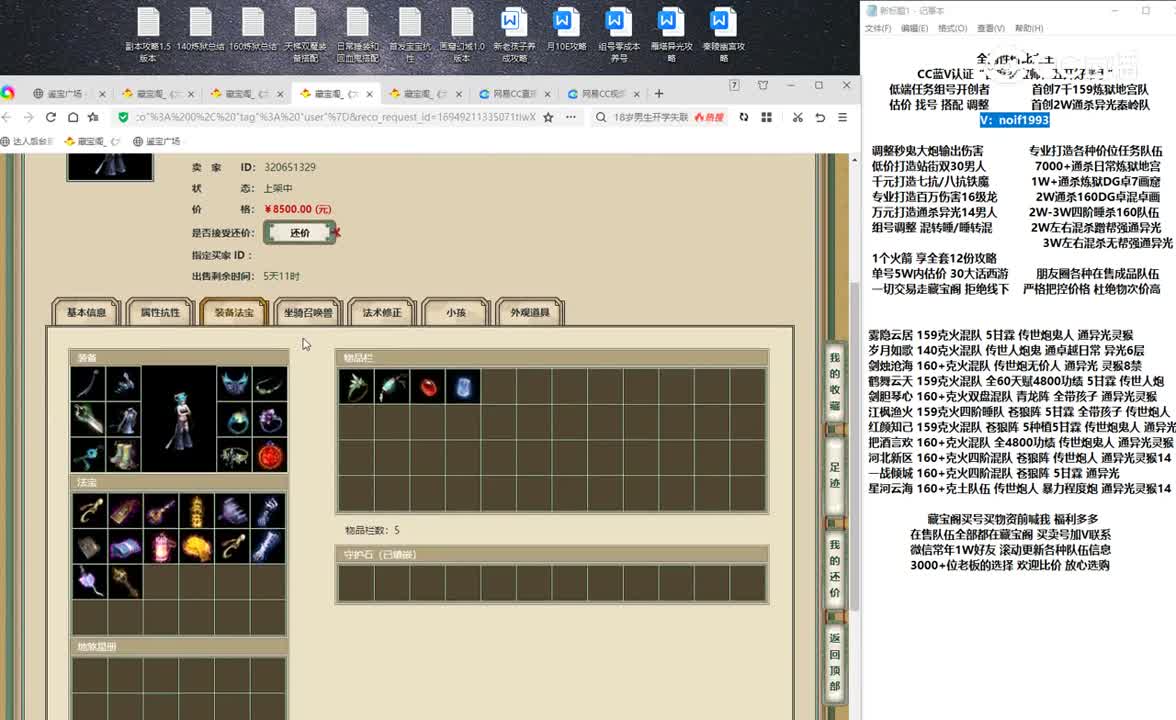Click the browser back arrow
The height and width of the screenshot is (720, 1176).
pyautogui.click(x=7, y=117)
